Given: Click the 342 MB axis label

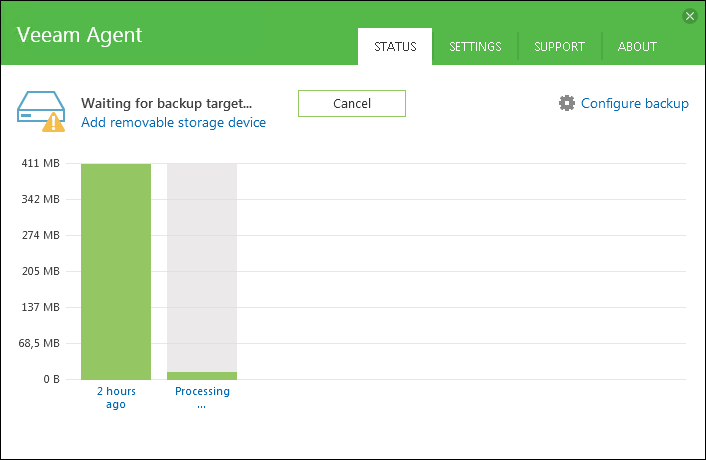Looking at the screenshot, I should pyautogui.click(x=41, y=199).
